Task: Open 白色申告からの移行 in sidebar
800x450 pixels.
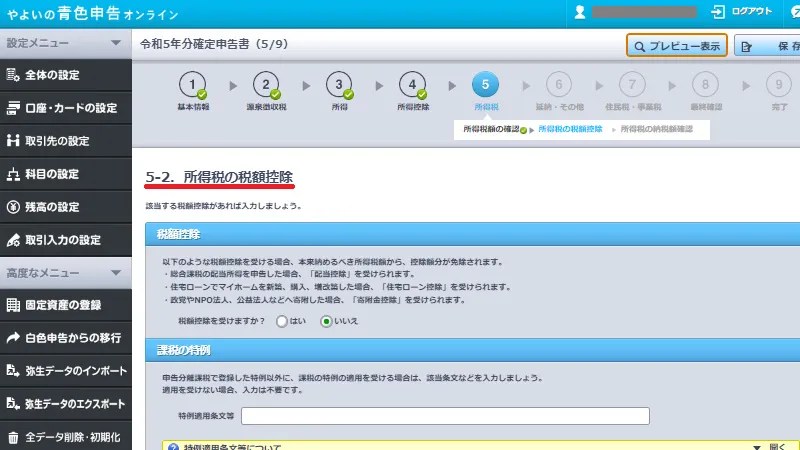Action: 66,338
